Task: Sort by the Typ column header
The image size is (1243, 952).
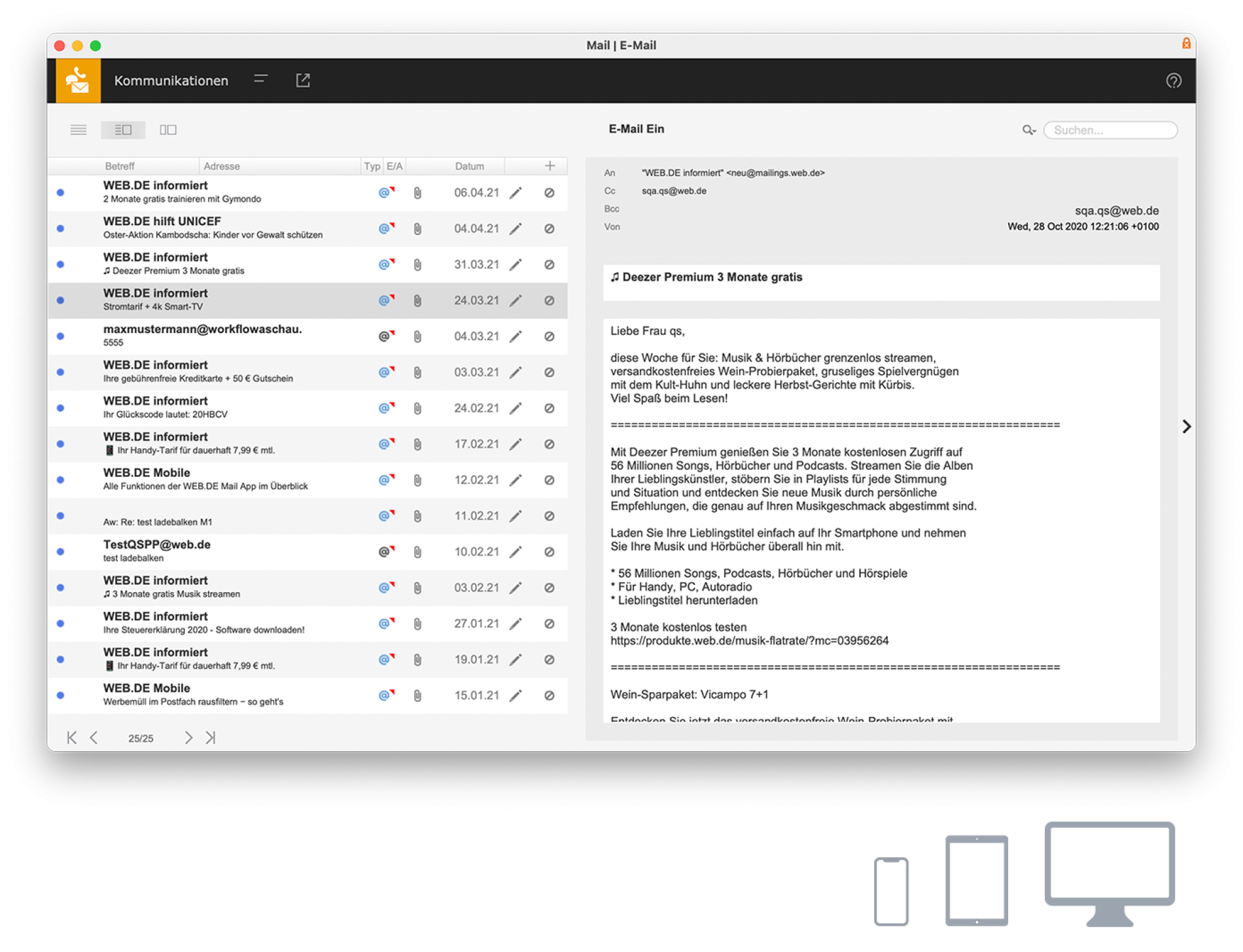Action: click(372, 166)
